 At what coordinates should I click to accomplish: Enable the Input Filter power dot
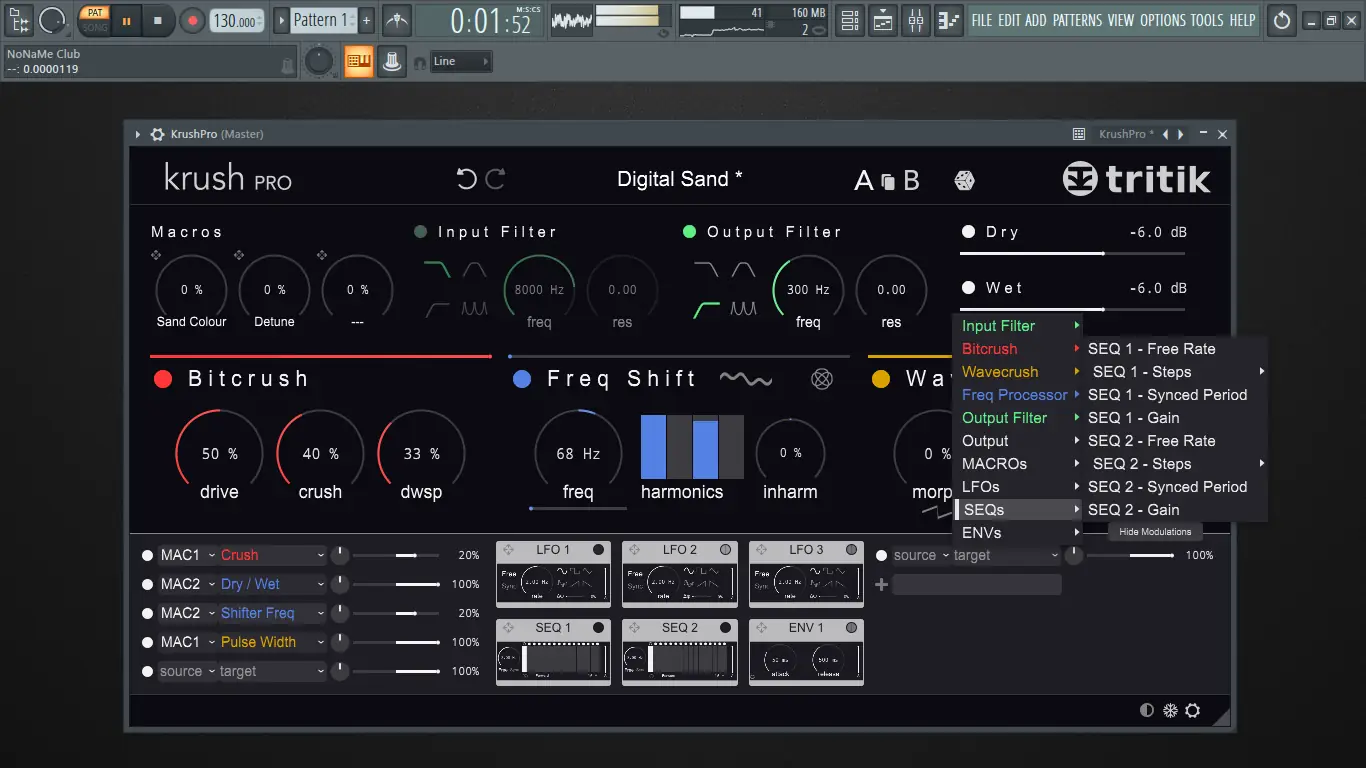[x=420, y=232]
